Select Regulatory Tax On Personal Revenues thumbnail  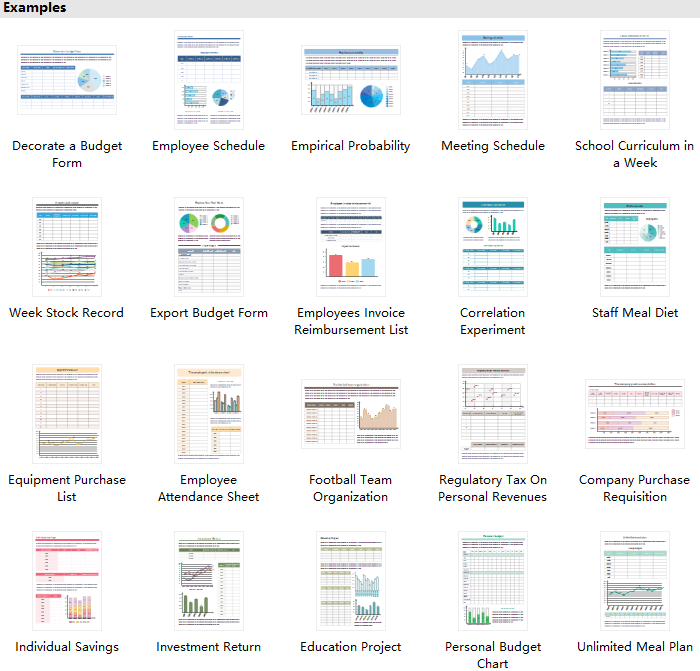click(493, 414)
